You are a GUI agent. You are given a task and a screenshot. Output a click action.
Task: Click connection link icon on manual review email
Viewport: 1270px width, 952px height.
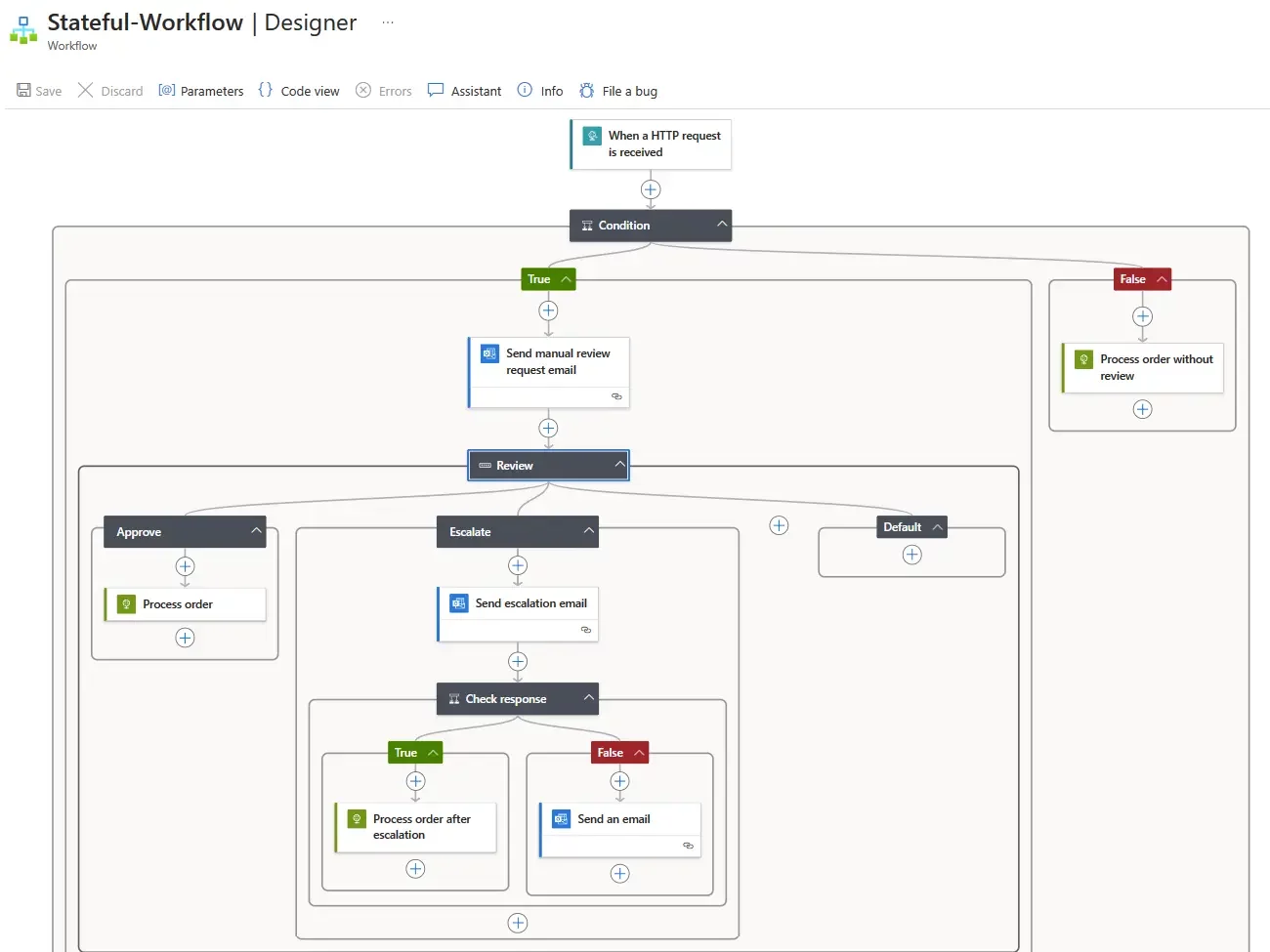coord(616,396)
